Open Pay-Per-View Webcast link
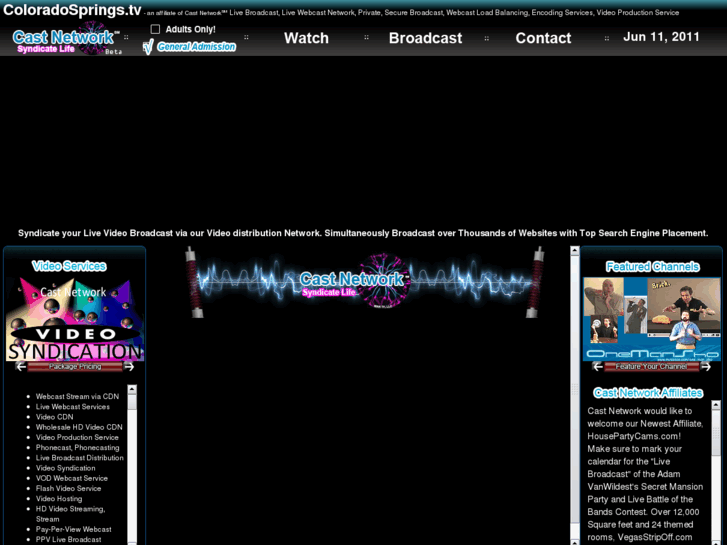This screenshot has height=545, width=727. click(73, 529)
